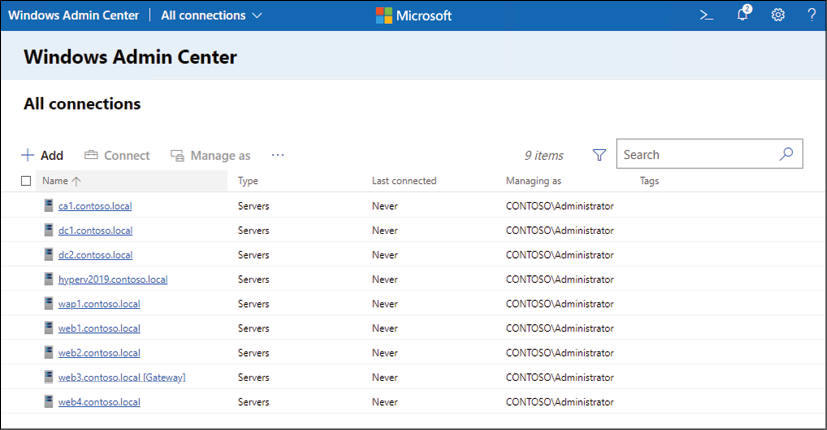Open the more options ellipsis
This screenshot has width=827, height=430.
point(278,155)
